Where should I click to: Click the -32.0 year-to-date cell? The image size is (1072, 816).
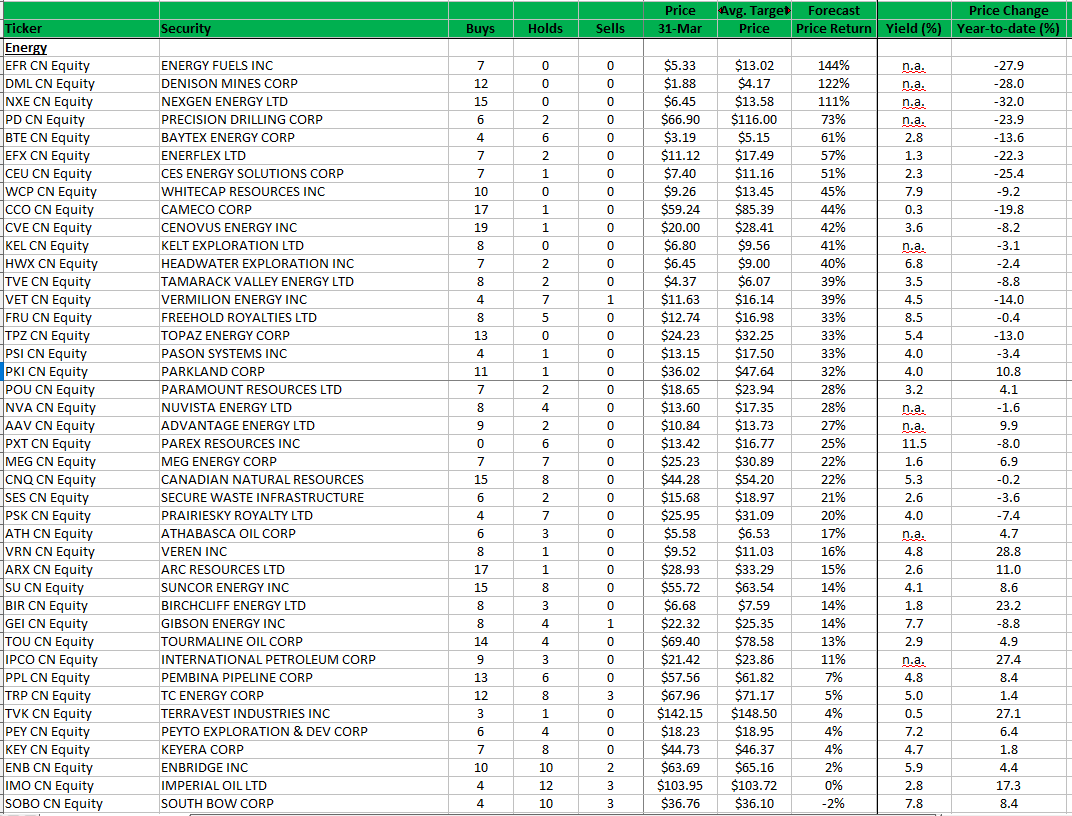[x=1008, y=102]
